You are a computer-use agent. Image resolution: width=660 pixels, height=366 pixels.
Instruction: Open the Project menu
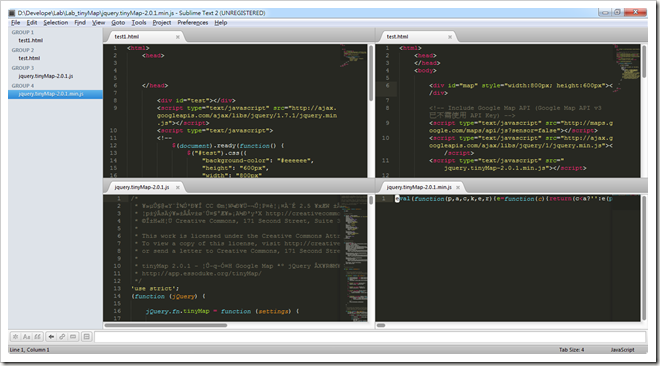point(162,23)
